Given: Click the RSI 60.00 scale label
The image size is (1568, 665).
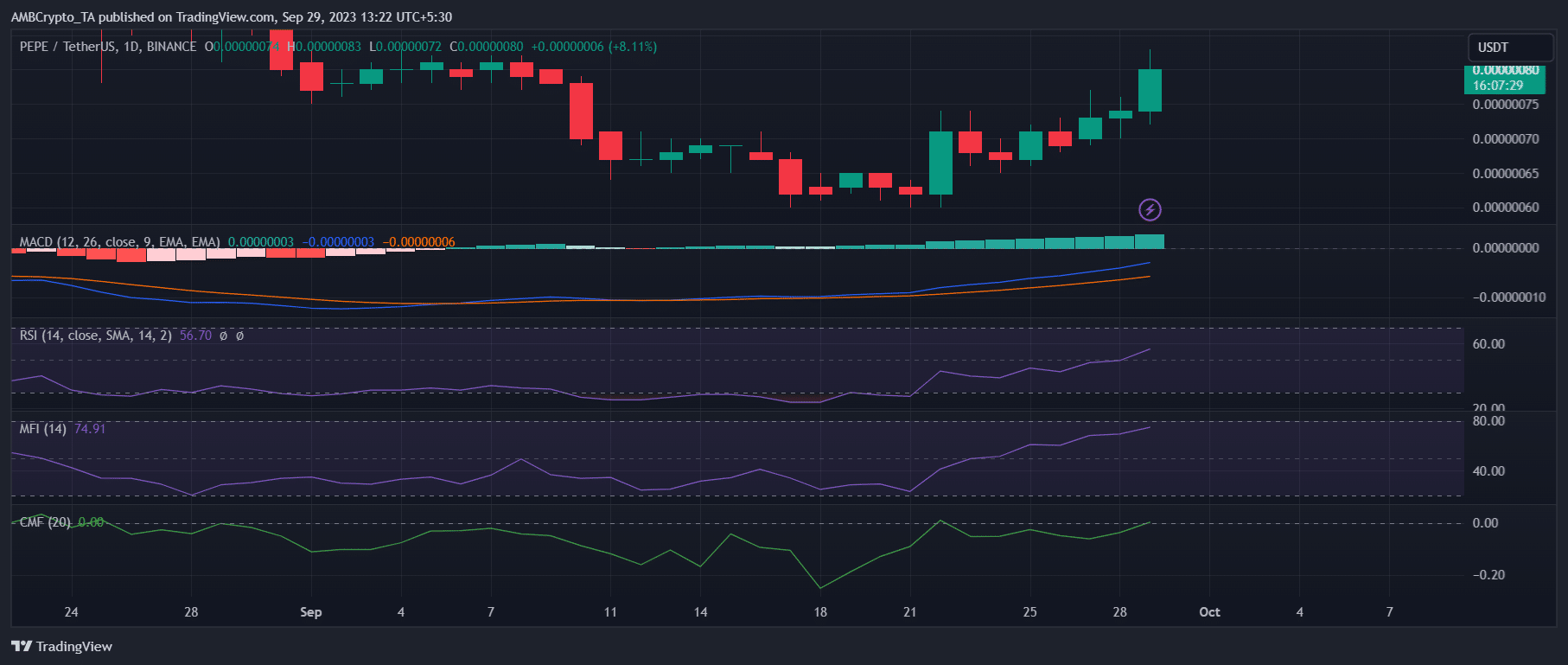Looking at the screenshot, I should click(1488, 344).
